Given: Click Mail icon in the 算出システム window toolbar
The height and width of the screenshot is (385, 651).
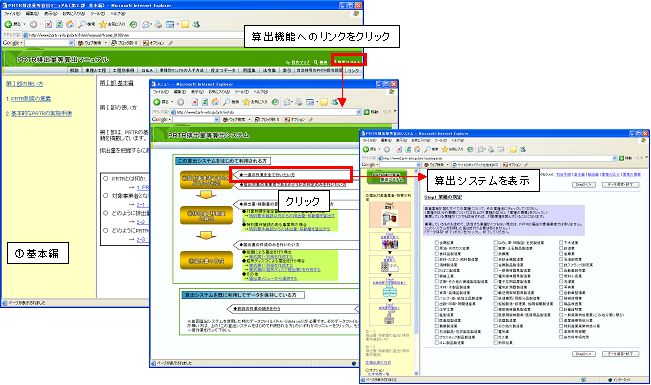Looking at the screenshot, I should (482, 149).
